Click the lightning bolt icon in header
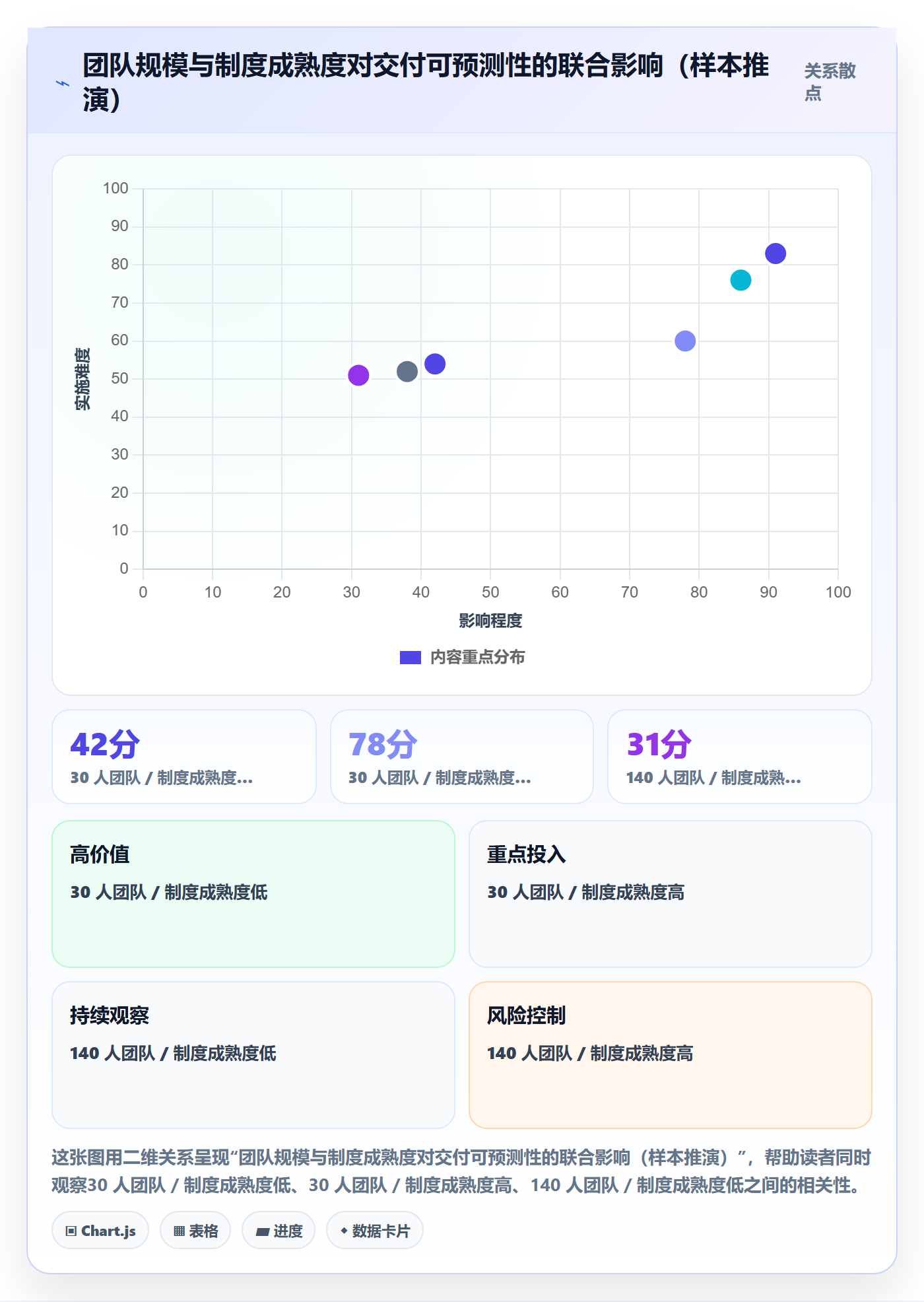 tap(63, 84)
